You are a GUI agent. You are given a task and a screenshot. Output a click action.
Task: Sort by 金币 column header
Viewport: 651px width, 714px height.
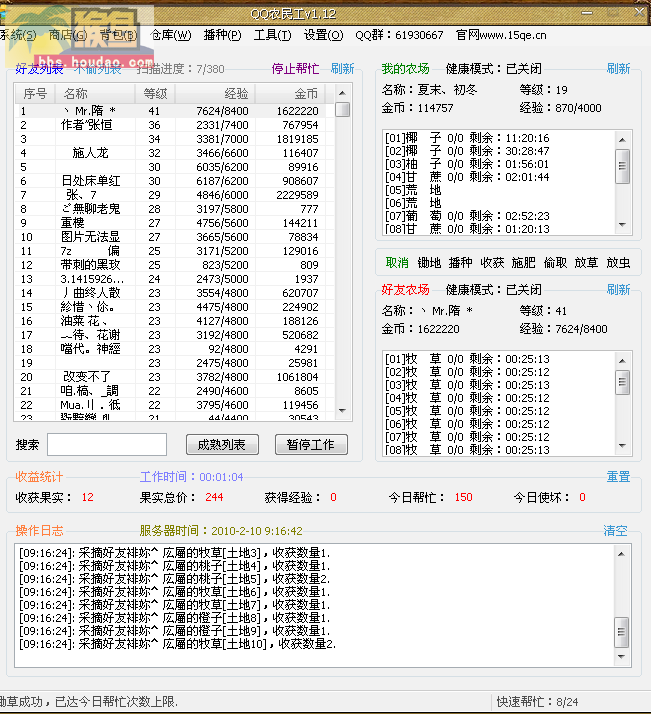290,94
